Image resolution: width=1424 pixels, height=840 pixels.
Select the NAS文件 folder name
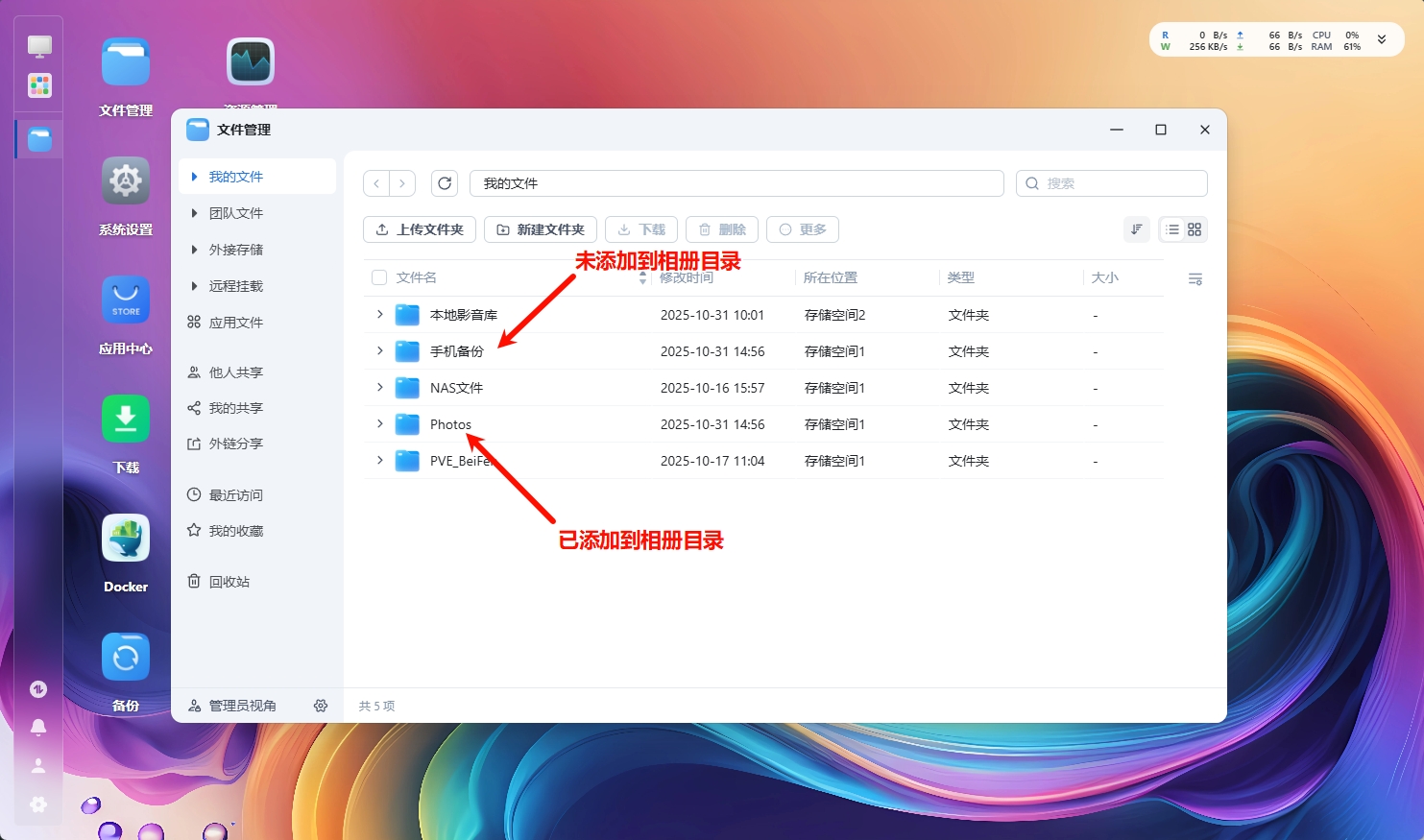pos(457,388)
